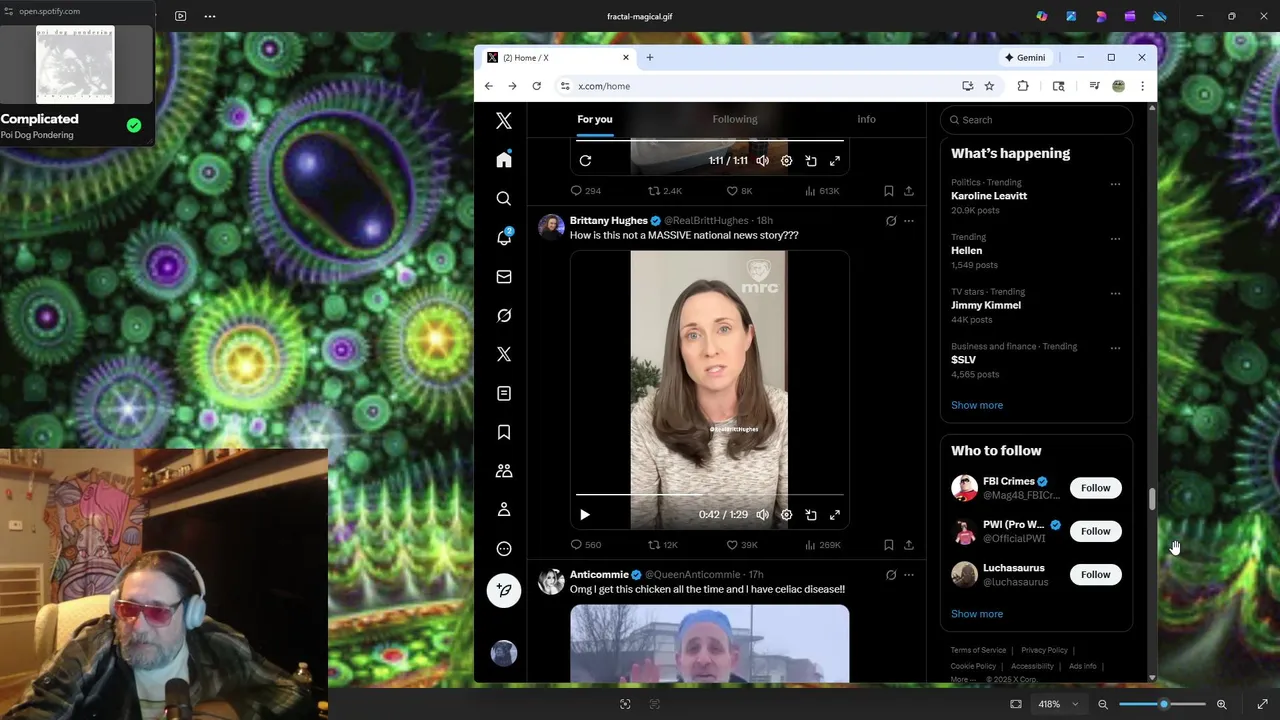Zoom out with magnifier minus icon
Image resolution: width=1280 pixels, height=720 pixels.
[x=1103, y=704]
